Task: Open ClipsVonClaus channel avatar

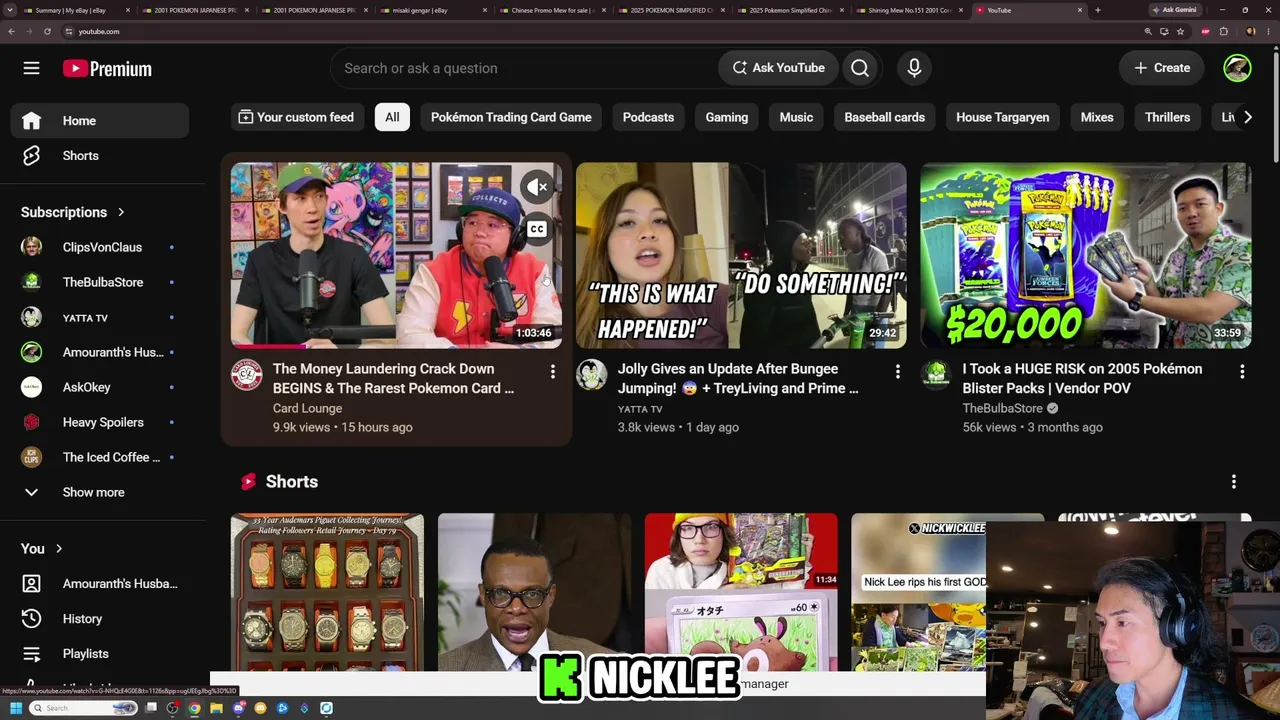Action: (x=32, y=247)
